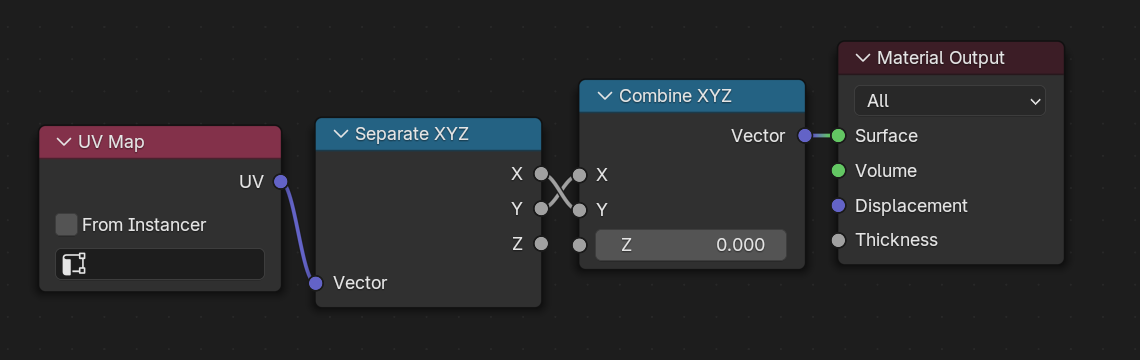Click Separate XYZ Vector input socket
1140x360 pixels.
click(x=316, y=283)
